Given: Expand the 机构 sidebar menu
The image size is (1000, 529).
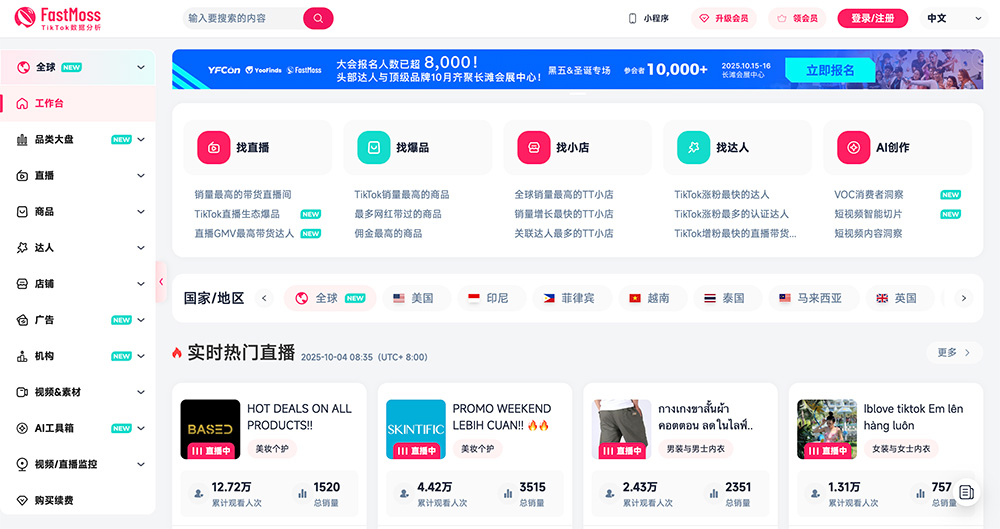Looking at the screenshot, I should (x=141, y=356).
